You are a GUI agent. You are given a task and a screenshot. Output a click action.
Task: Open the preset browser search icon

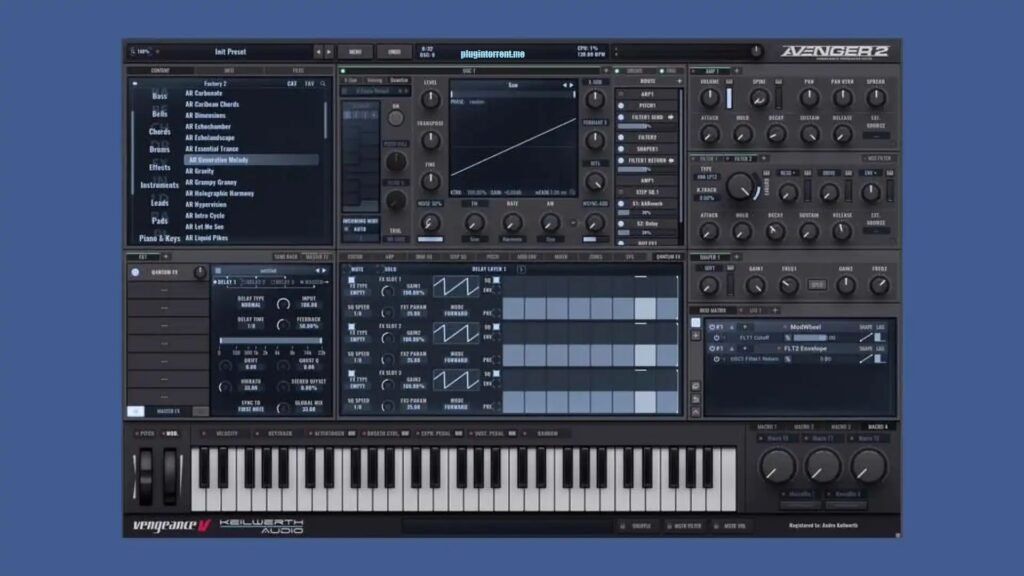(323, 84)
